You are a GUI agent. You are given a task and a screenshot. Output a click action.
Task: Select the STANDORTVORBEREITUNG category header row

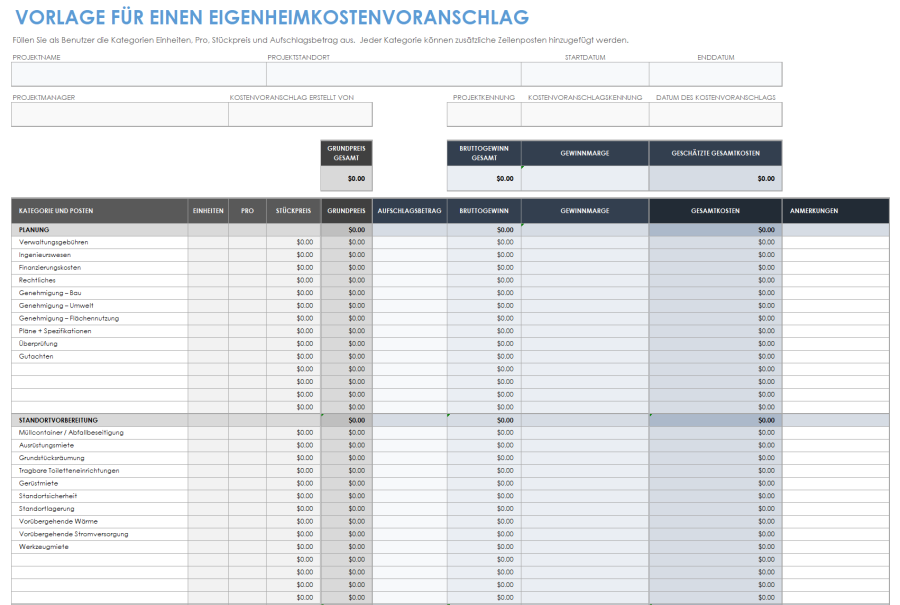[95, 419]
